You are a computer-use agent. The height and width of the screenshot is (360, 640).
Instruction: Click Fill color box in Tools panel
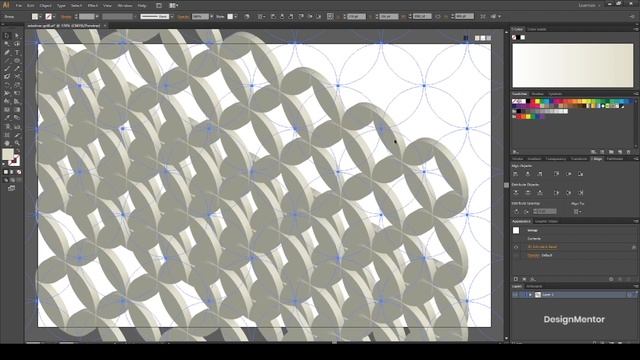tap(8, 154)
